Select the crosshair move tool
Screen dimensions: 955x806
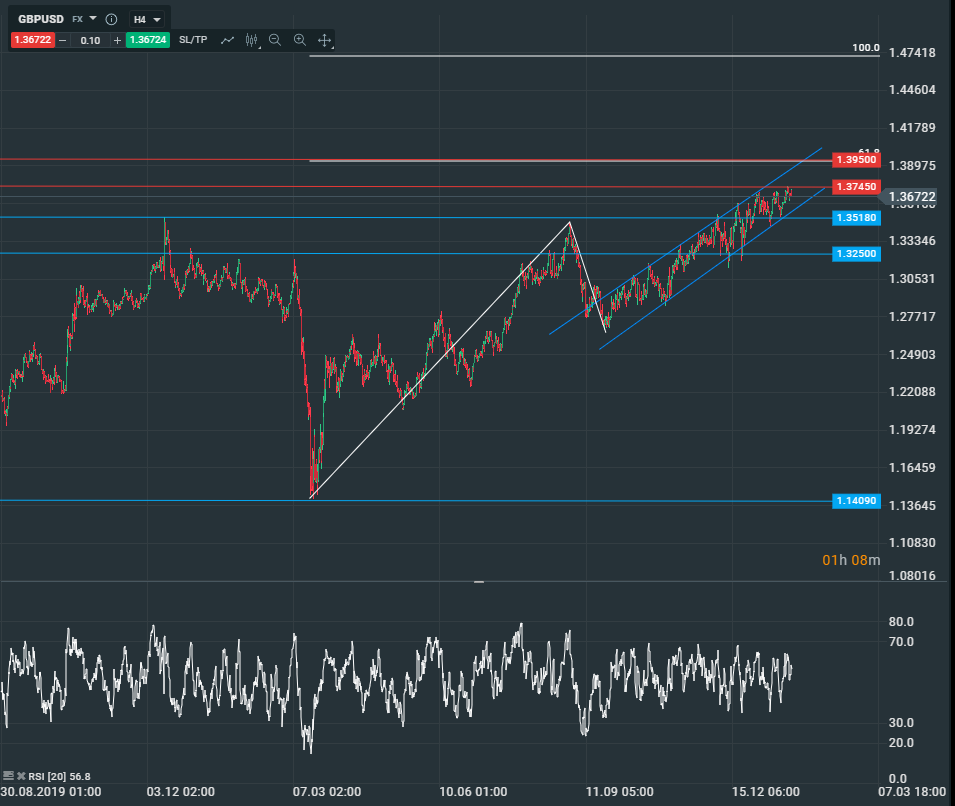pos(324,40)
